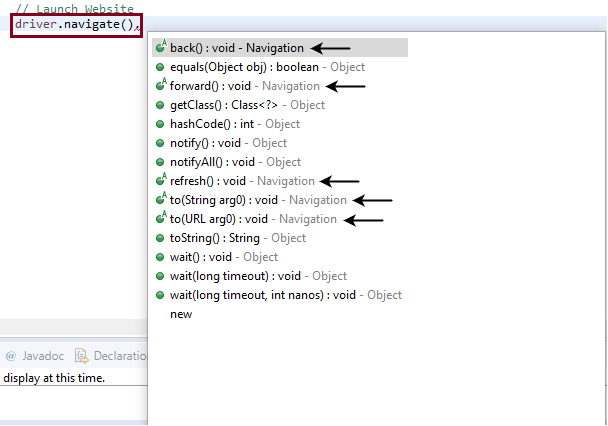
Task: Select wait() : void Object entry
Action: pyautogui.click(x=224, y=257)
